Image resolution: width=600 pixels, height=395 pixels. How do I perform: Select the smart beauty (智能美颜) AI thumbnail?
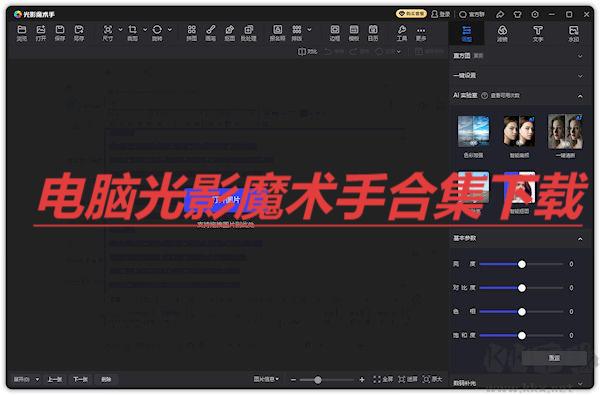519,132
